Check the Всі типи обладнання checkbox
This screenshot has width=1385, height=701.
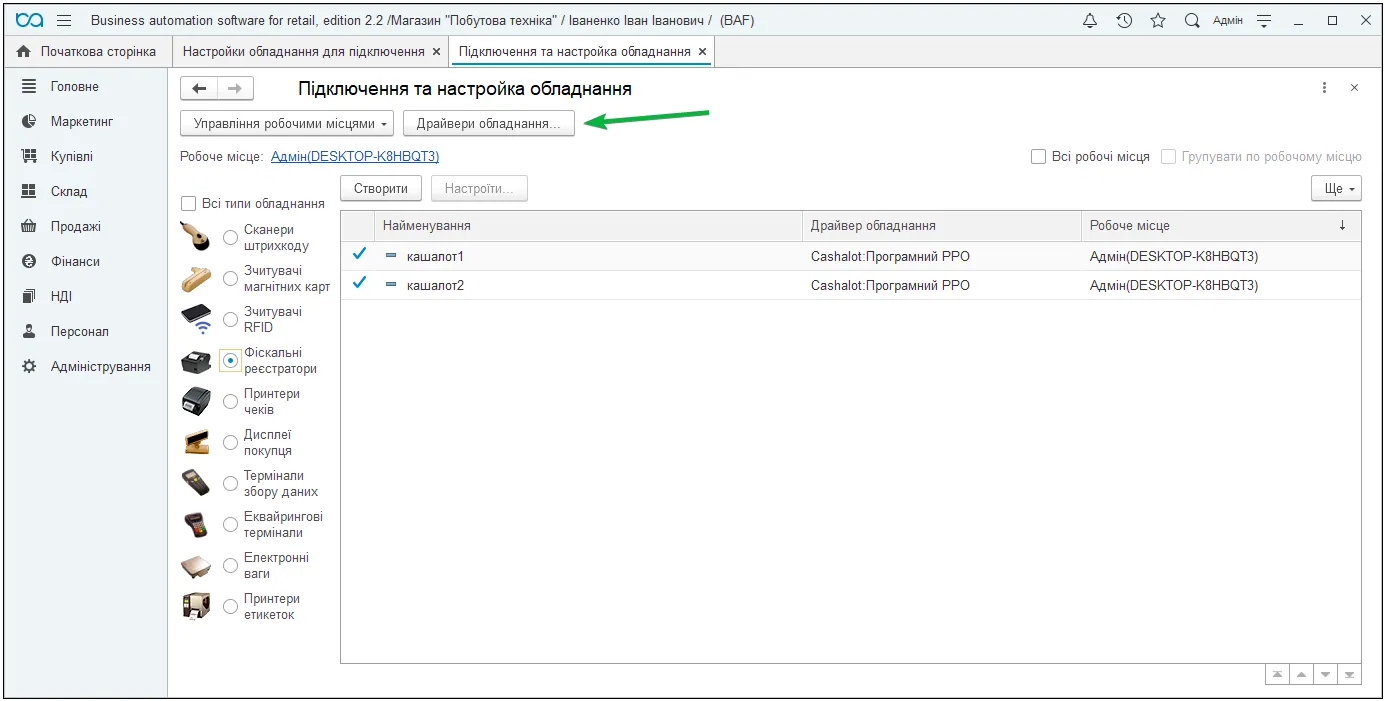click(188, 203)
